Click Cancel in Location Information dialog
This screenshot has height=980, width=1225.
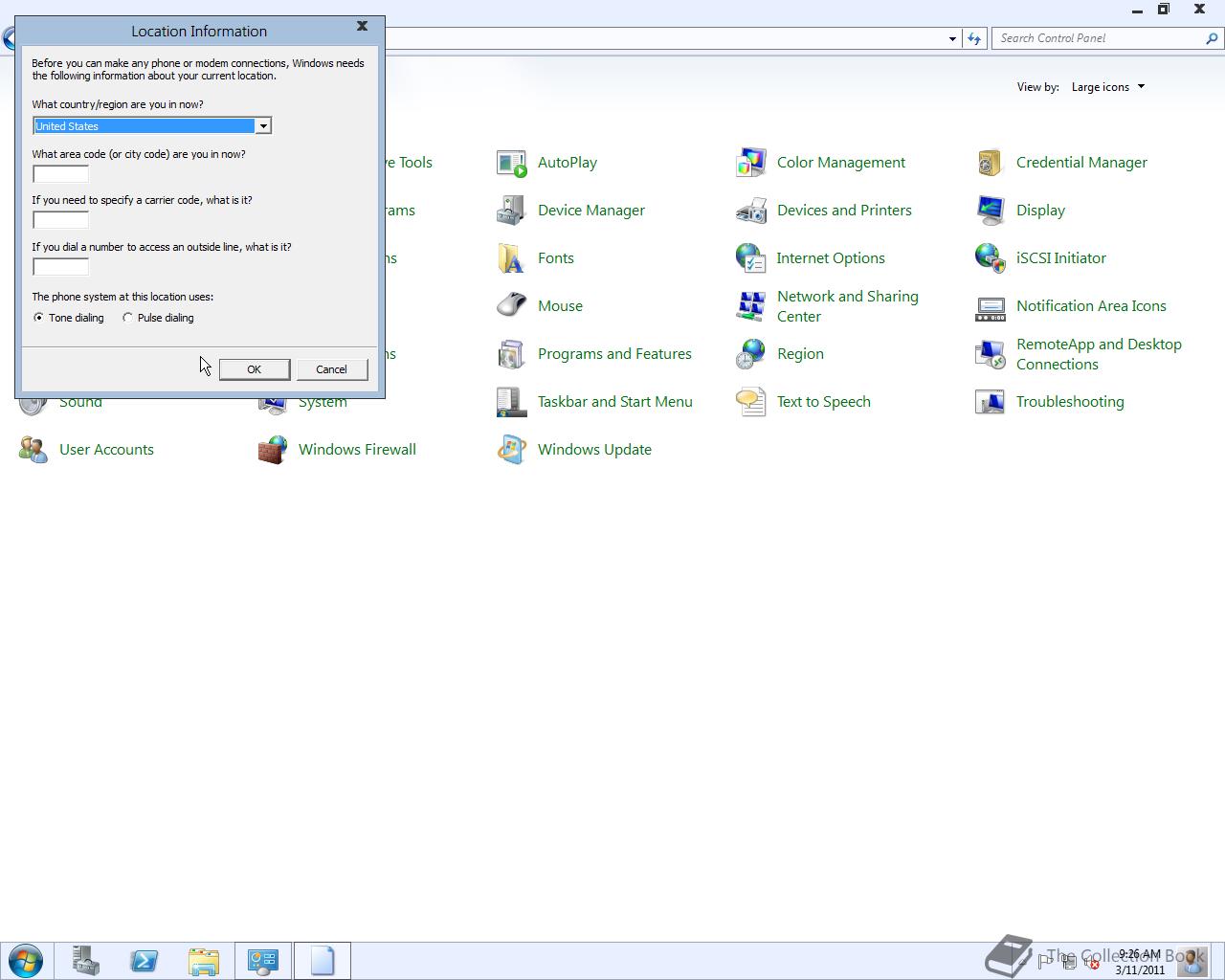click(x=332, y=369)
